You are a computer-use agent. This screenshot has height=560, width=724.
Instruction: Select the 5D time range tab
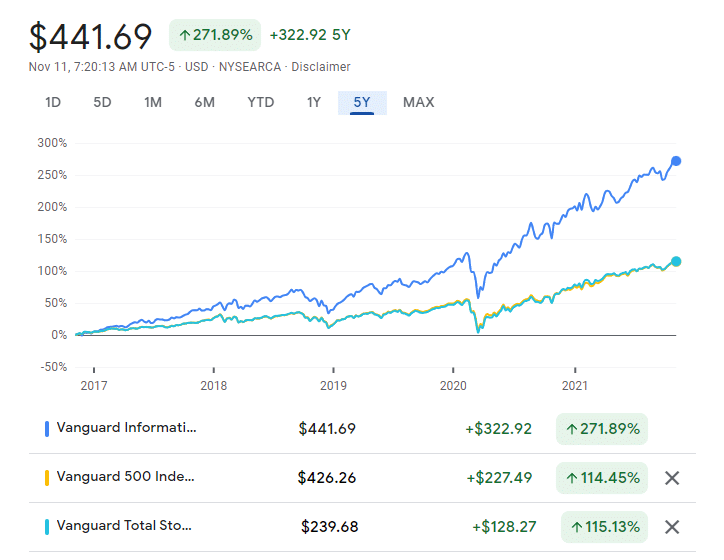pos(103,102)
